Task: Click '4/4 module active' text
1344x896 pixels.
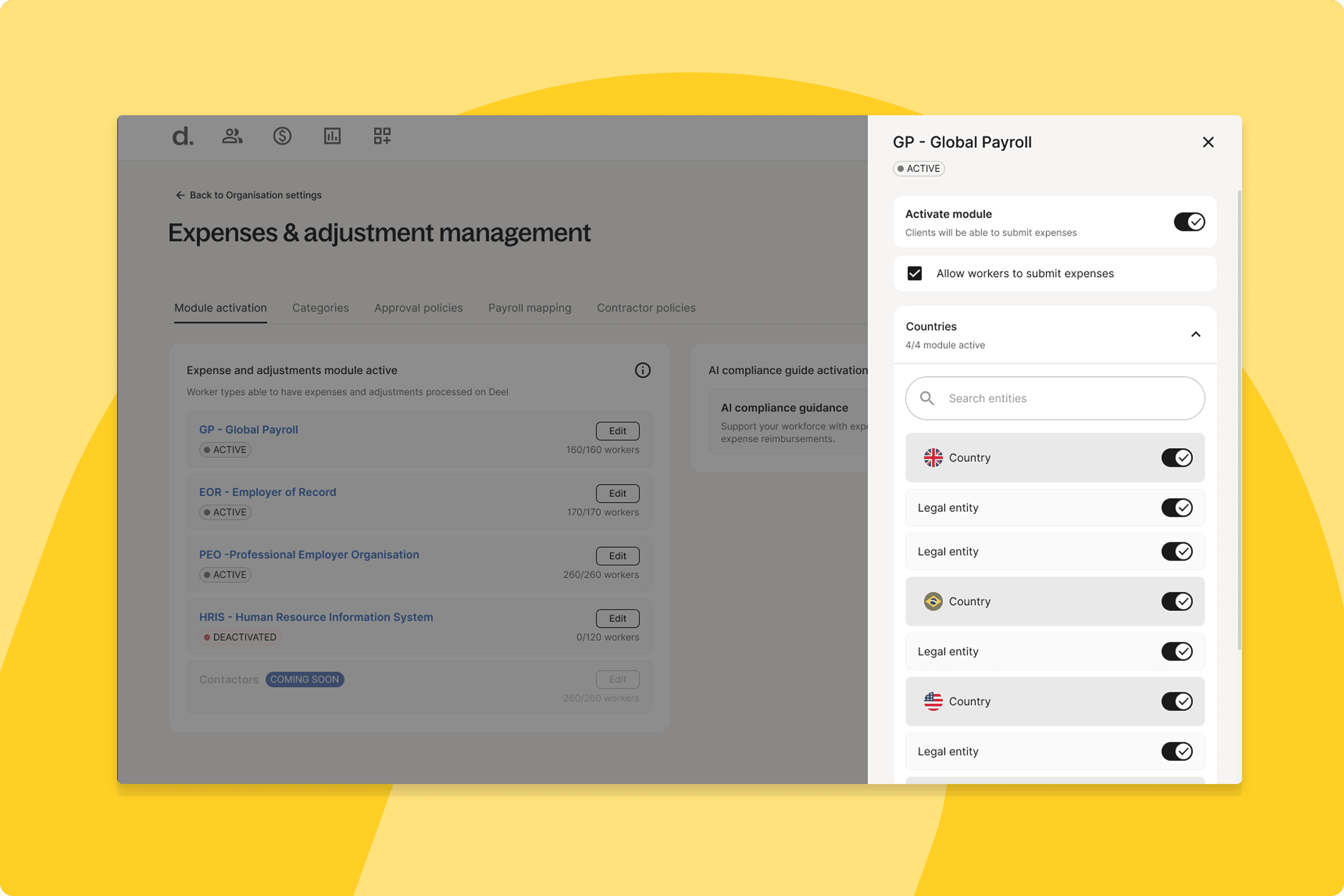Action: pos(945,345)
